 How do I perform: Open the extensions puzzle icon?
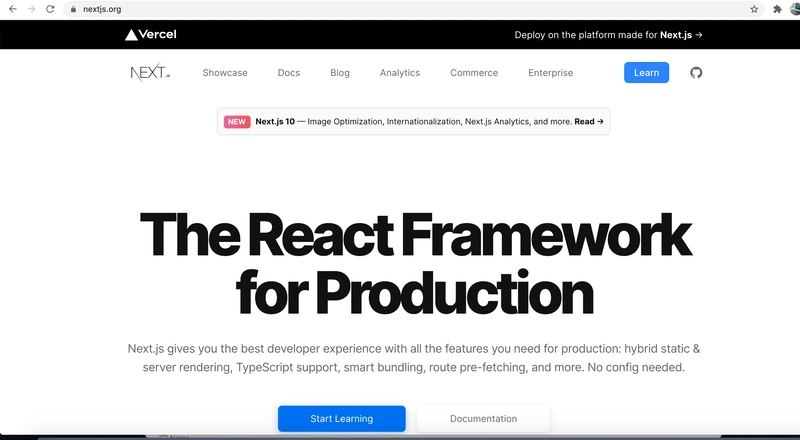click(777, 9)
